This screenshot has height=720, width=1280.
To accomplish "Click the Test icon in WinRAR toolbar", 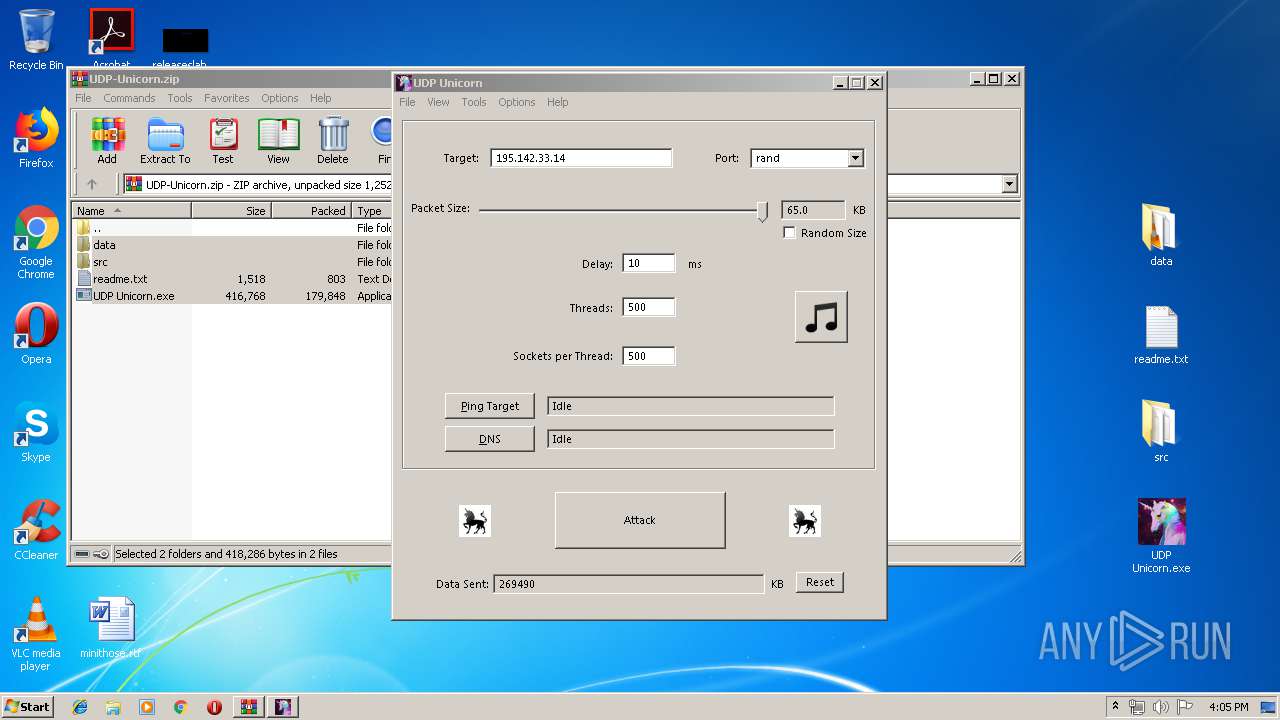I will [223, 141].
